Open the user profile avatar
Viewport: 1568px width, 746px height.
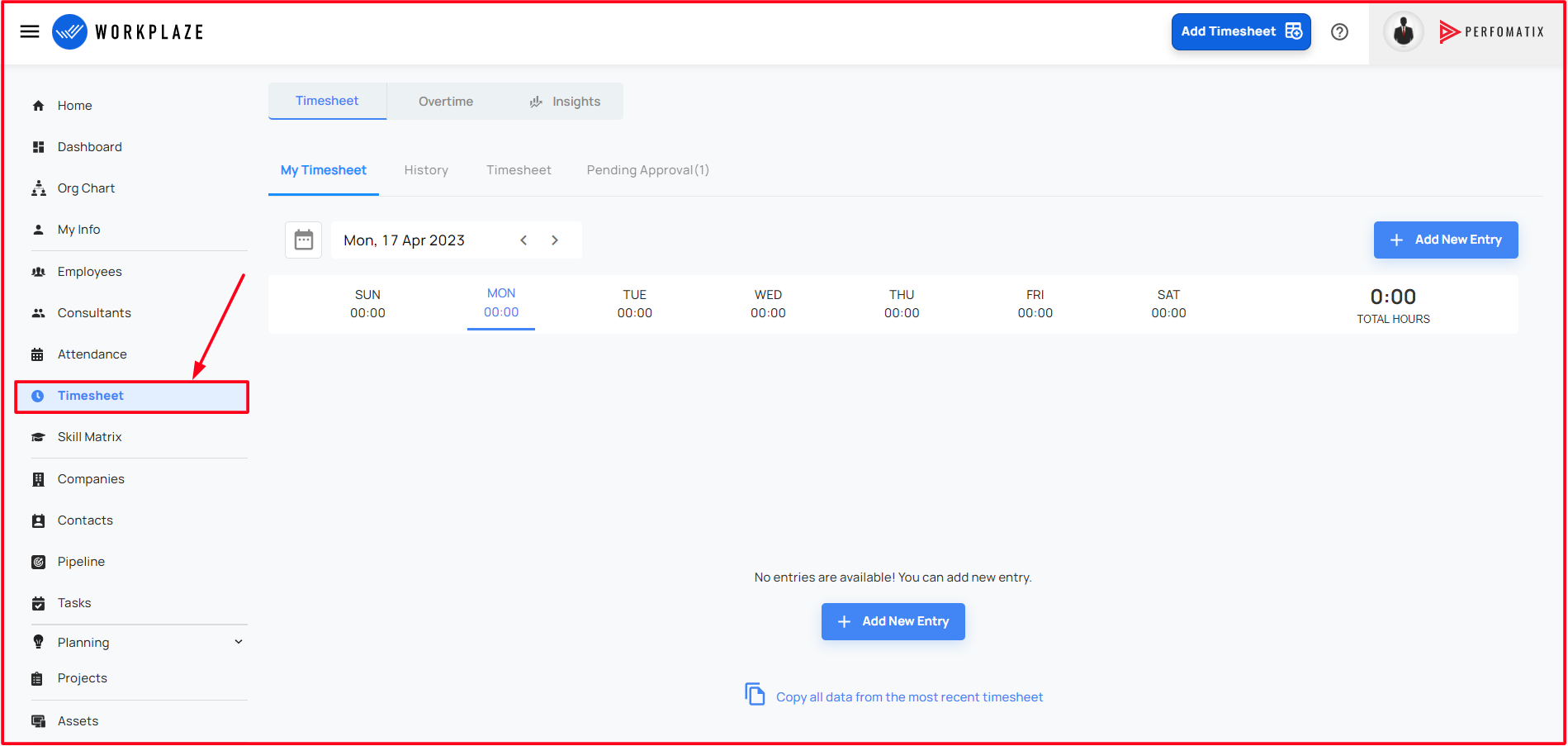pos(1403,32)
